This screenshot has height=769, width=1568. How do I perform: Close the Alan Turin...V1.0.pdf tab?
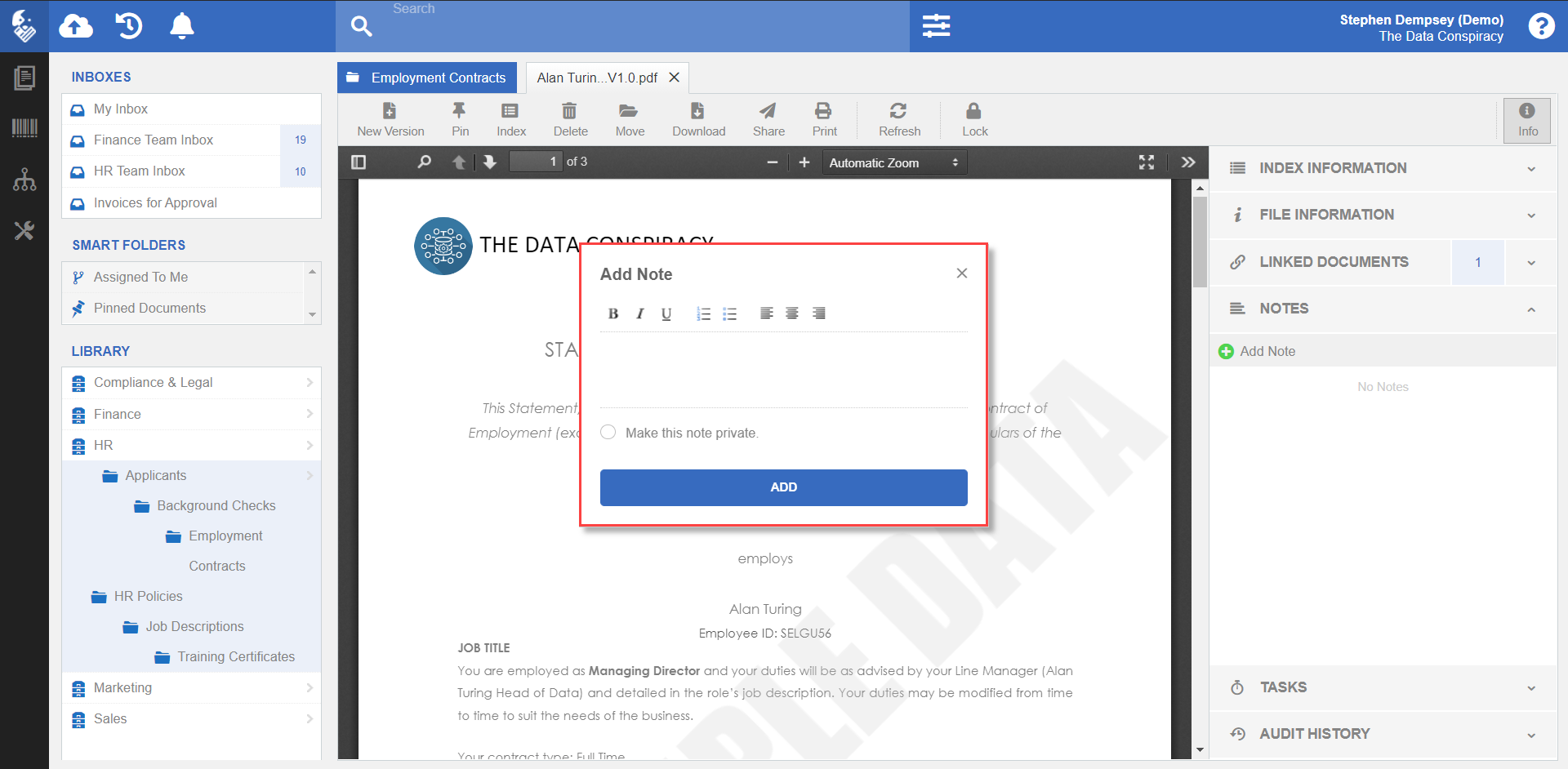(x=675, y=78)
